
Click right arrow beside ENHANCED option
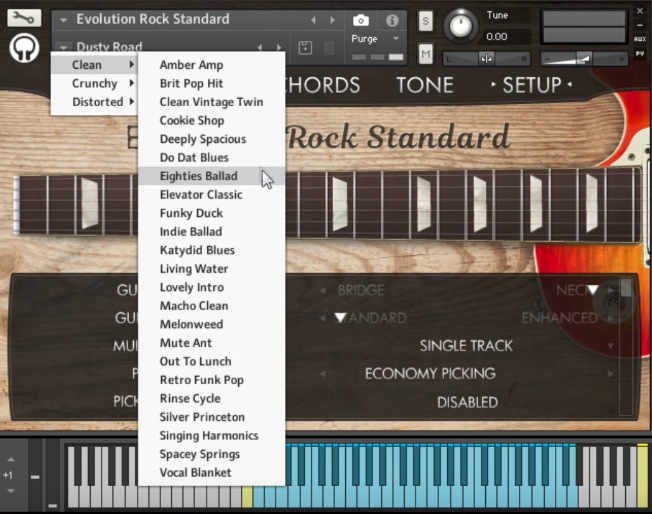(610, 318)
